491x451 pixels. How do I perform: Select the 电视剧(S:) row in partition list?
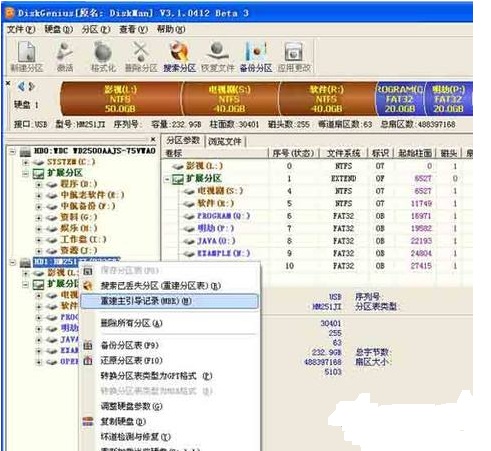click(x=316, y=191)
